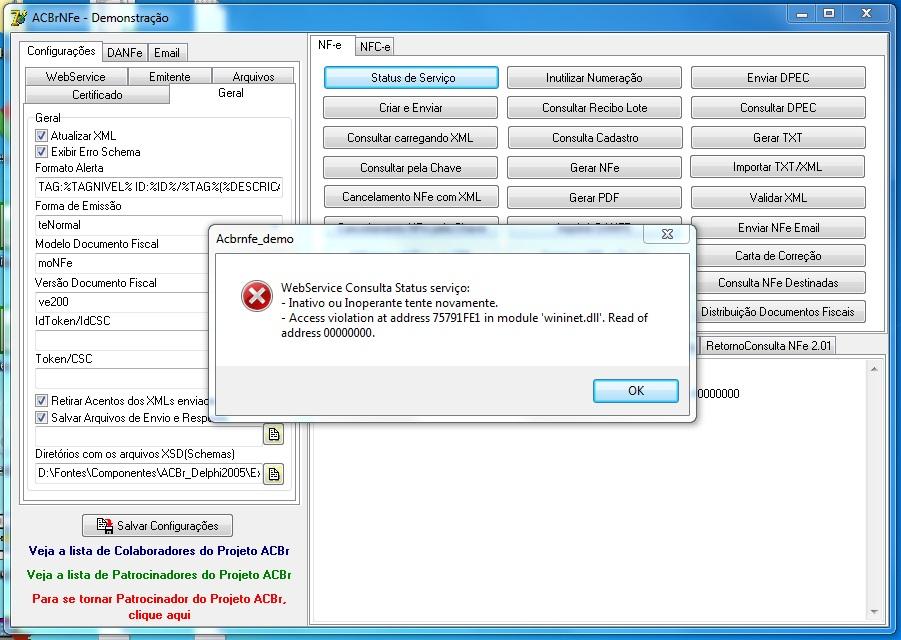
Task: Toggle Salvar Arquivos de Envio checkbox
Action: coord(41,417)
